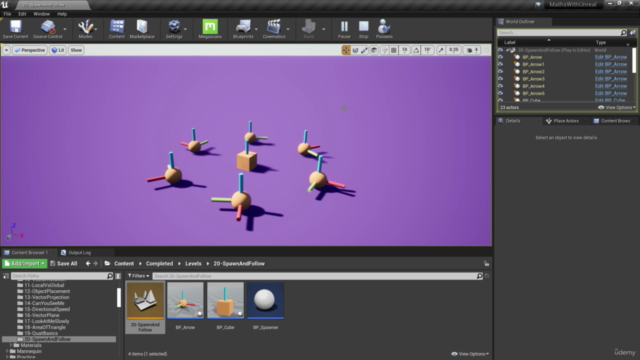Toggle surface snapping icon in viewport
640x360 pixels.
pyautogui.click(x=384, y=50)
